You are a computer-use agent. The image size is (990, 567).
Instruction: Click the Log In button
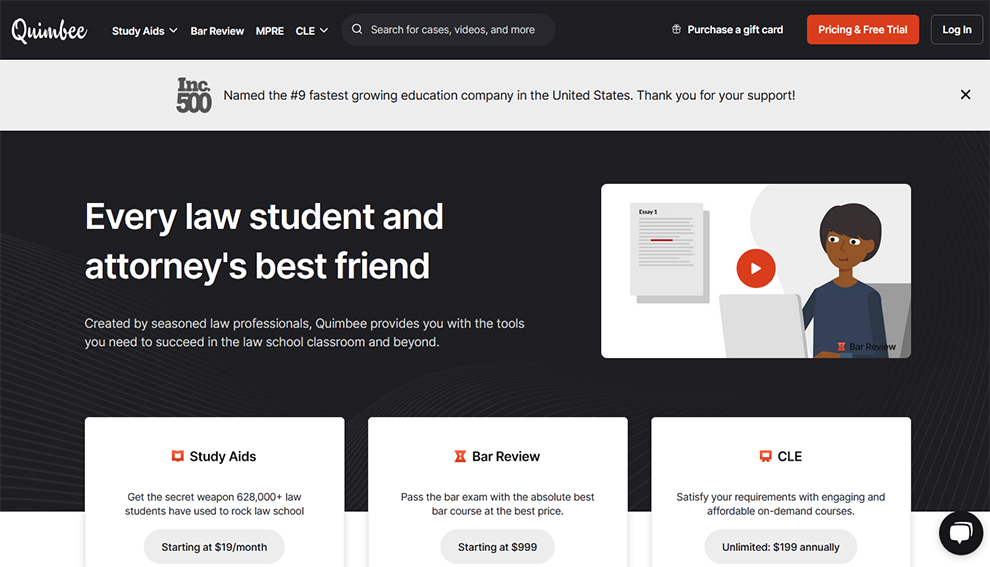(957, 30)
